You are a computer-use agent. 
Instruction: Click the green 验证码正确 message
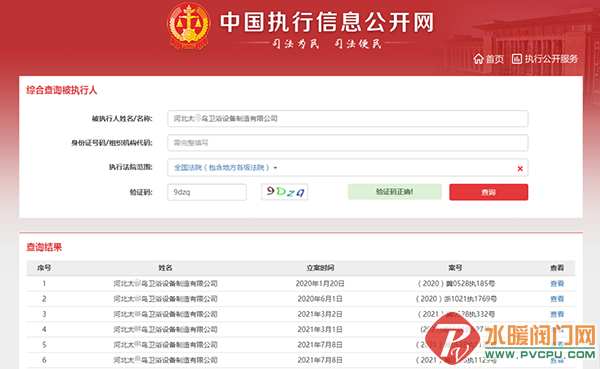click(395, 192)
